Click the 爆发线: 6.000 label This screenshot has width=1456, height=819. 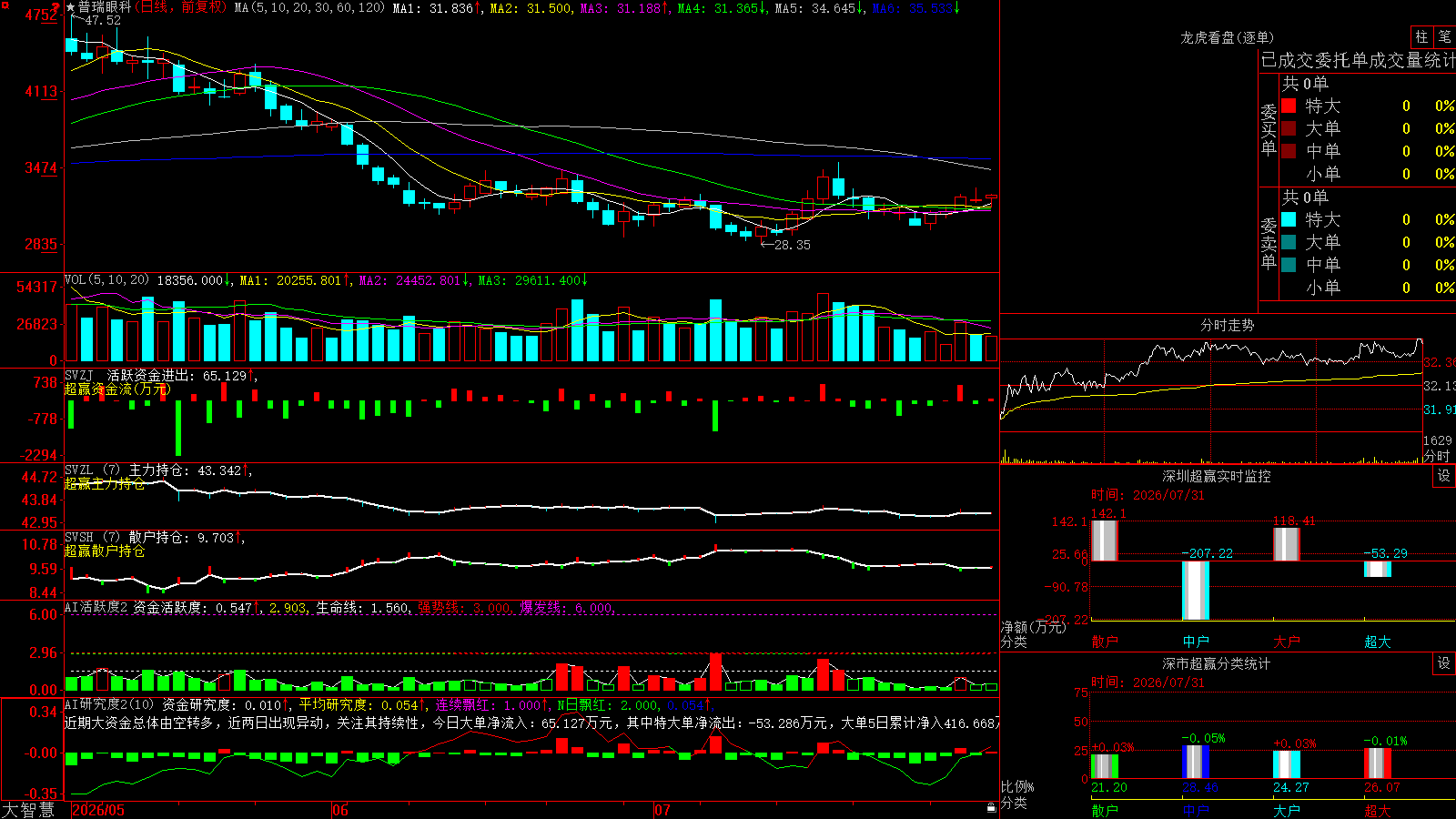(x=567, y=607)
